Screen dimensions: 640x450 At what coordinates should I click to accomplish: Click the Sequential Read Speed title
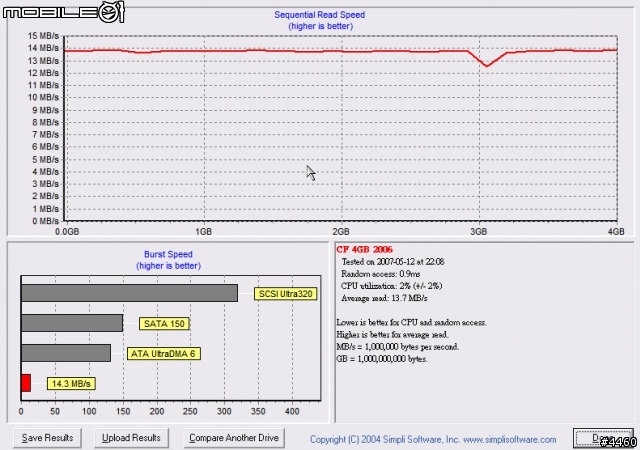[x=320, y=15]
